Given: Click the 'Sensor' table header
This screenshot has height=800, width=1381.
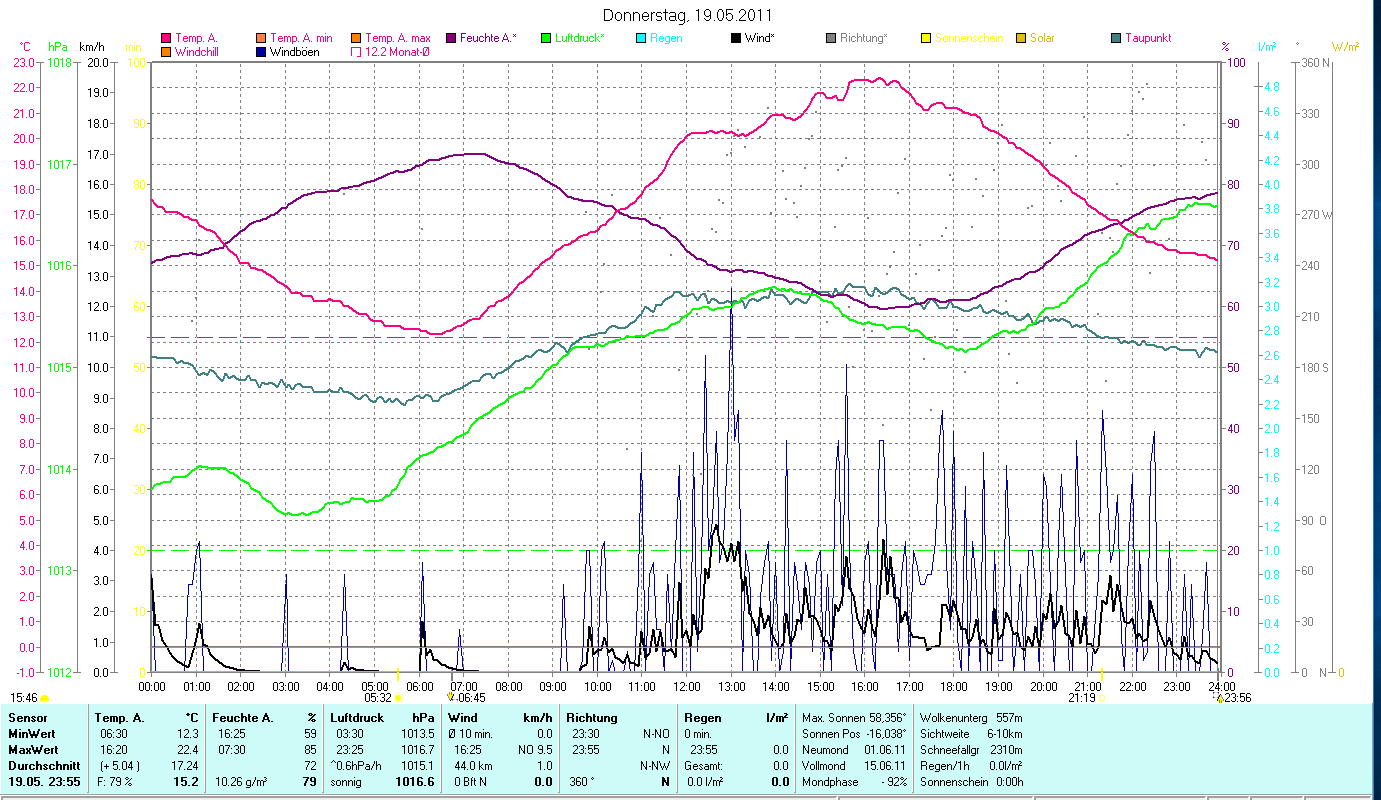Looking at the screenshot, I should point(26,718).
